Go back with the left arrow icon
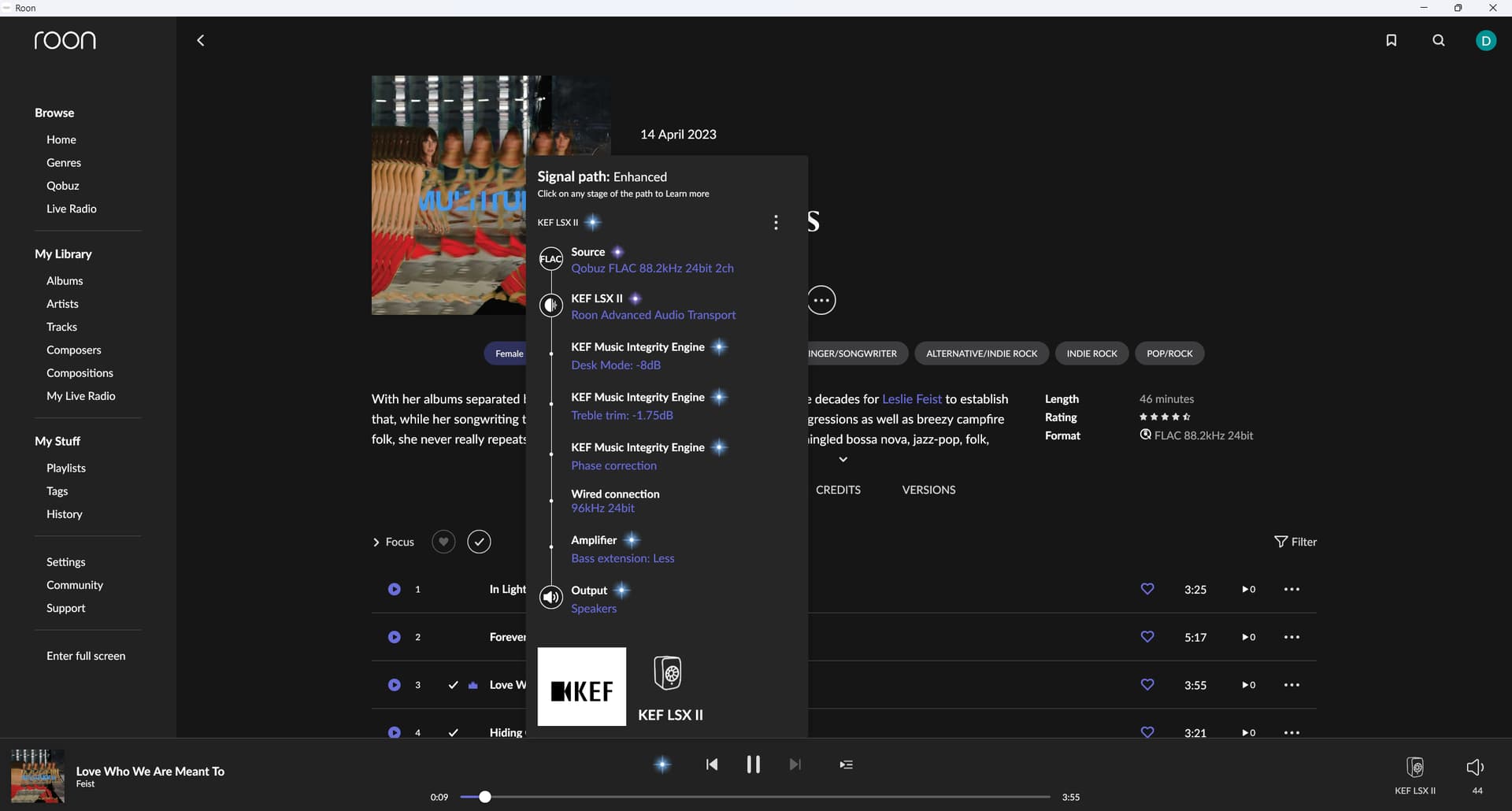This screenshot has height=811, width=1512. click(200, 40)
